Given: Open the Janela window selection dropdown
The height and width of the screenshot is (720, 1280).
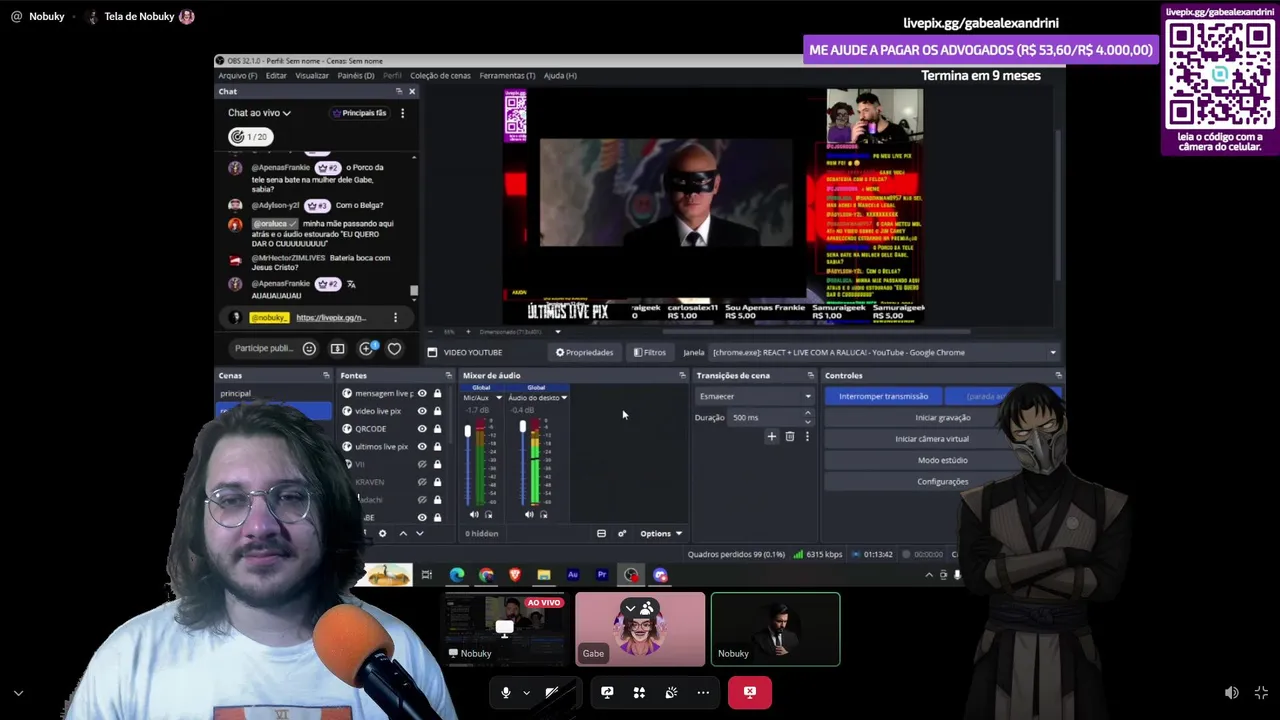Looking at the screenshot, I should (884, 352).
